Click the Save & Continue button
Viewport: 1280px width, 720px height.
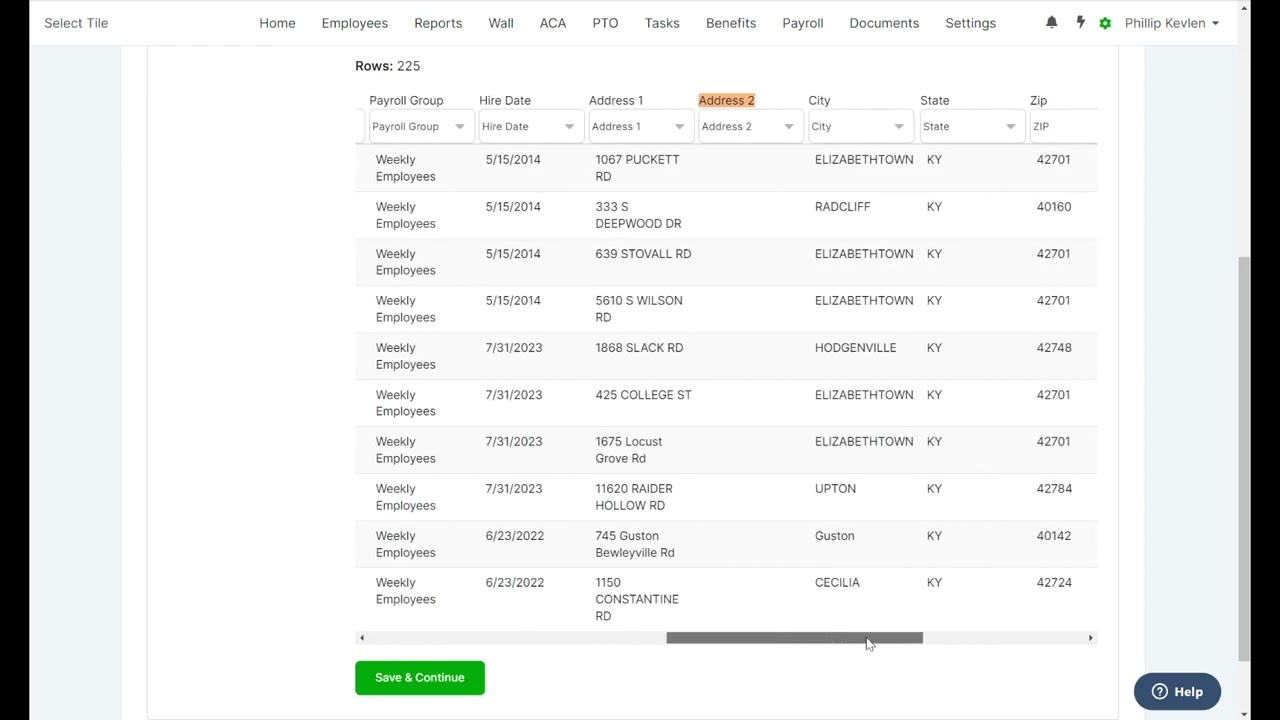coord(419,678)
